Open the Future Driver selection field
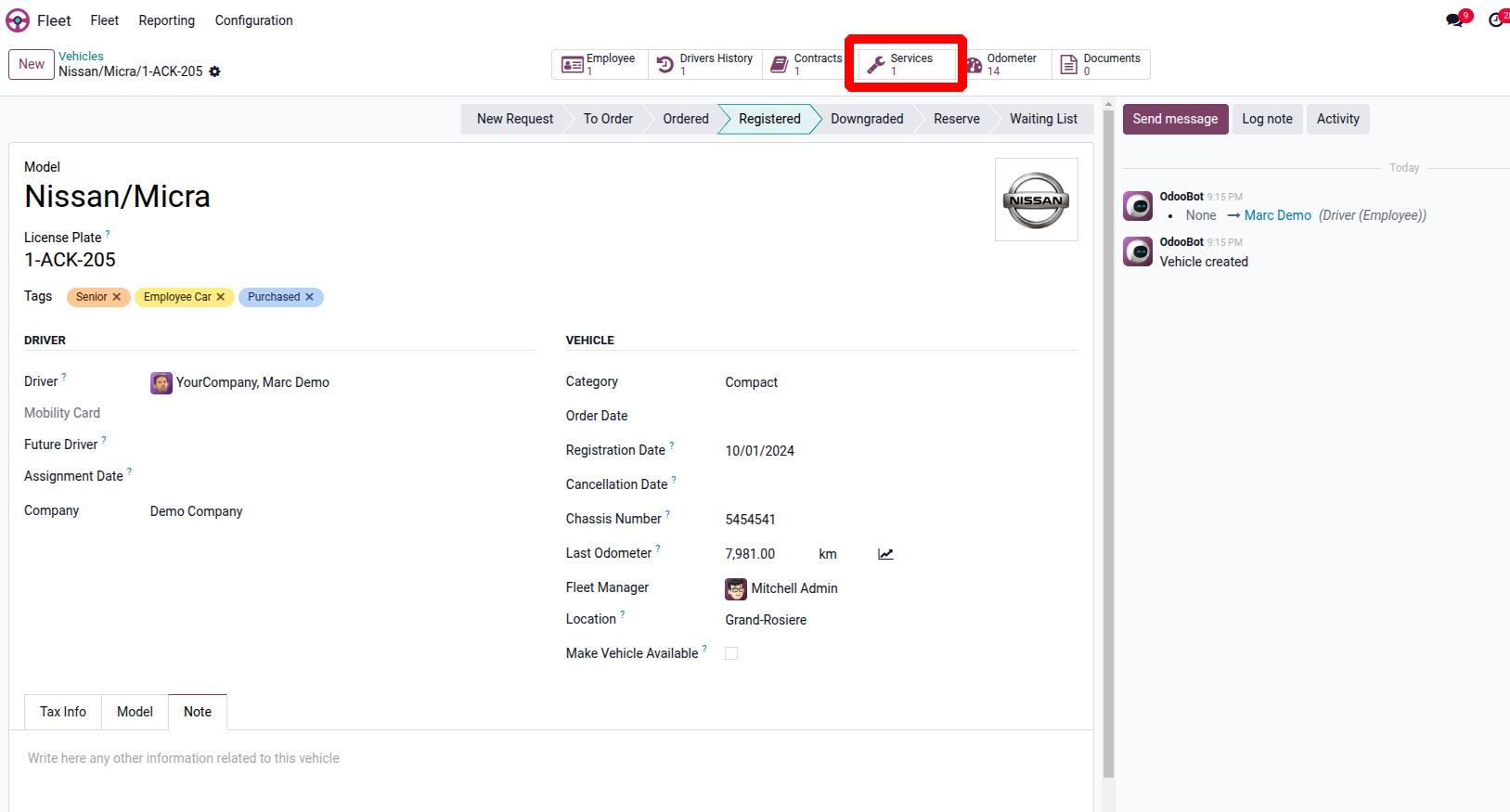 click(343, 445)
